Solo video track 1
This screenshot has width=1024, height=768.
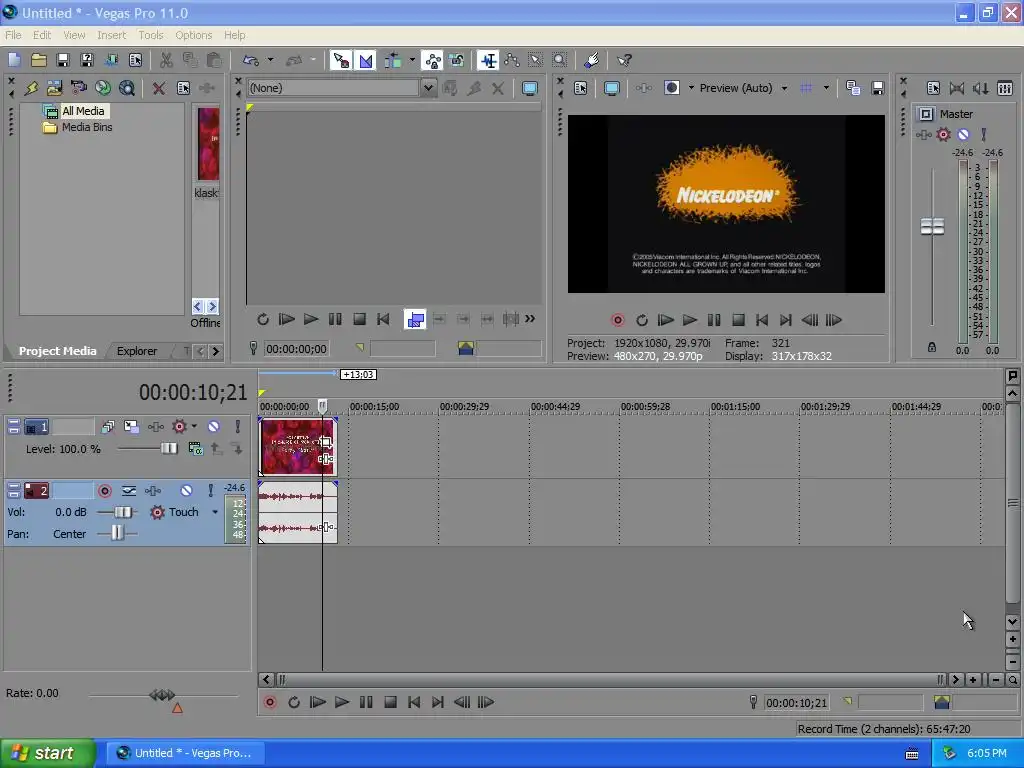coord(238,426)
